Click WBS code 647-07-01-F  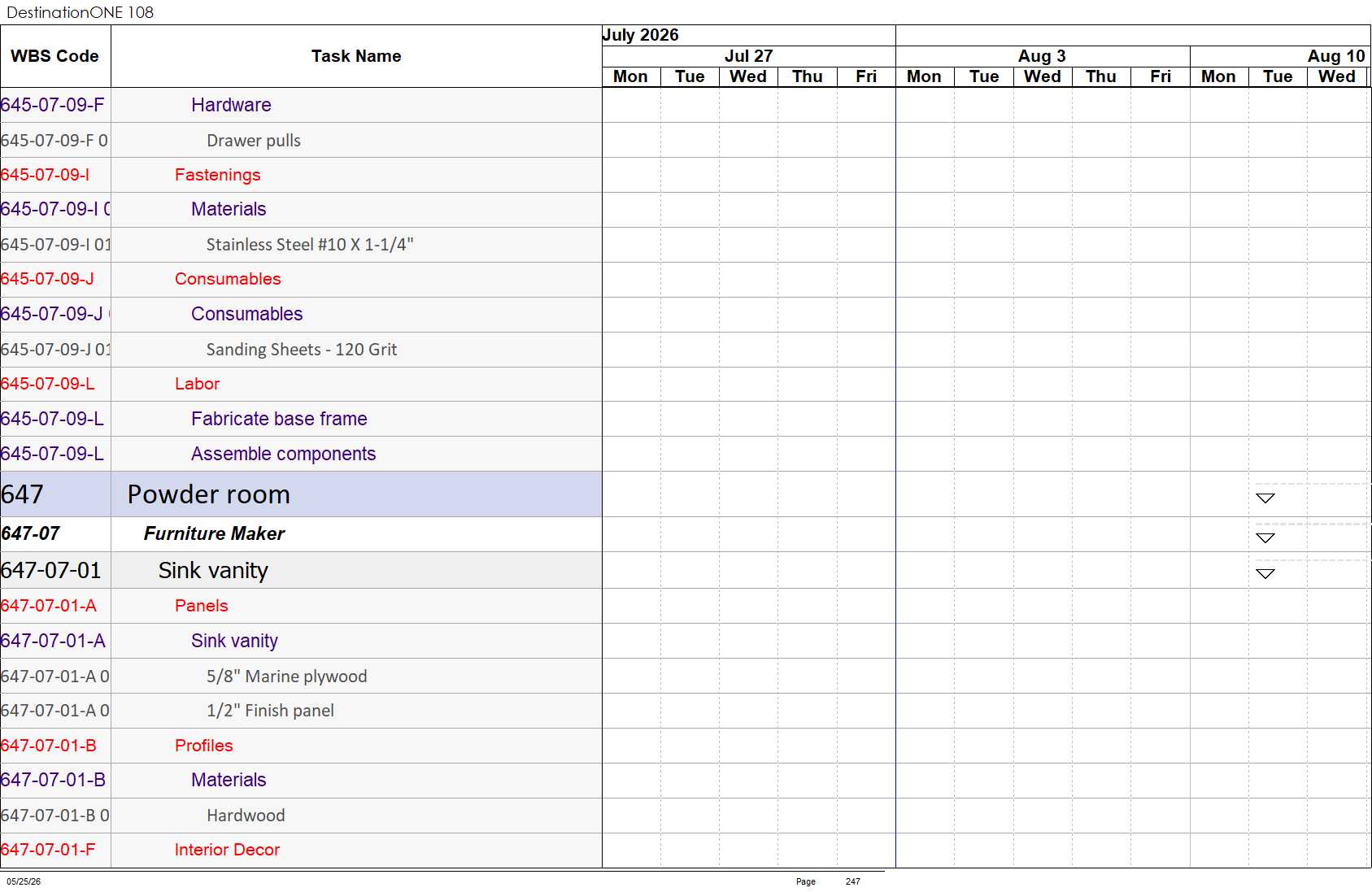point(48,850)
